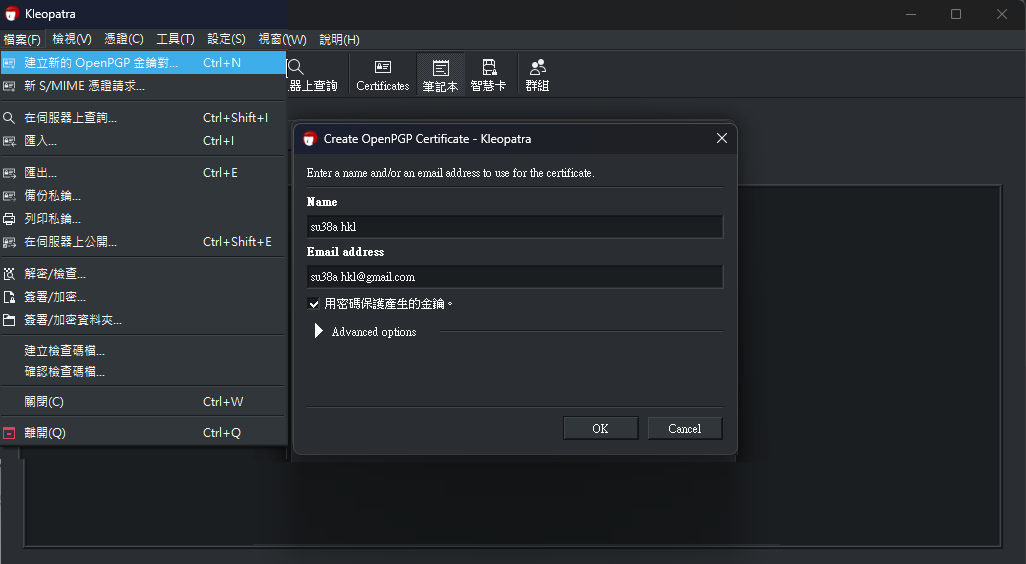The image size is (1026, 564).
Task: Click Cancel in Create OpenPGP Certificate dialog
Action: pos(684,429)
